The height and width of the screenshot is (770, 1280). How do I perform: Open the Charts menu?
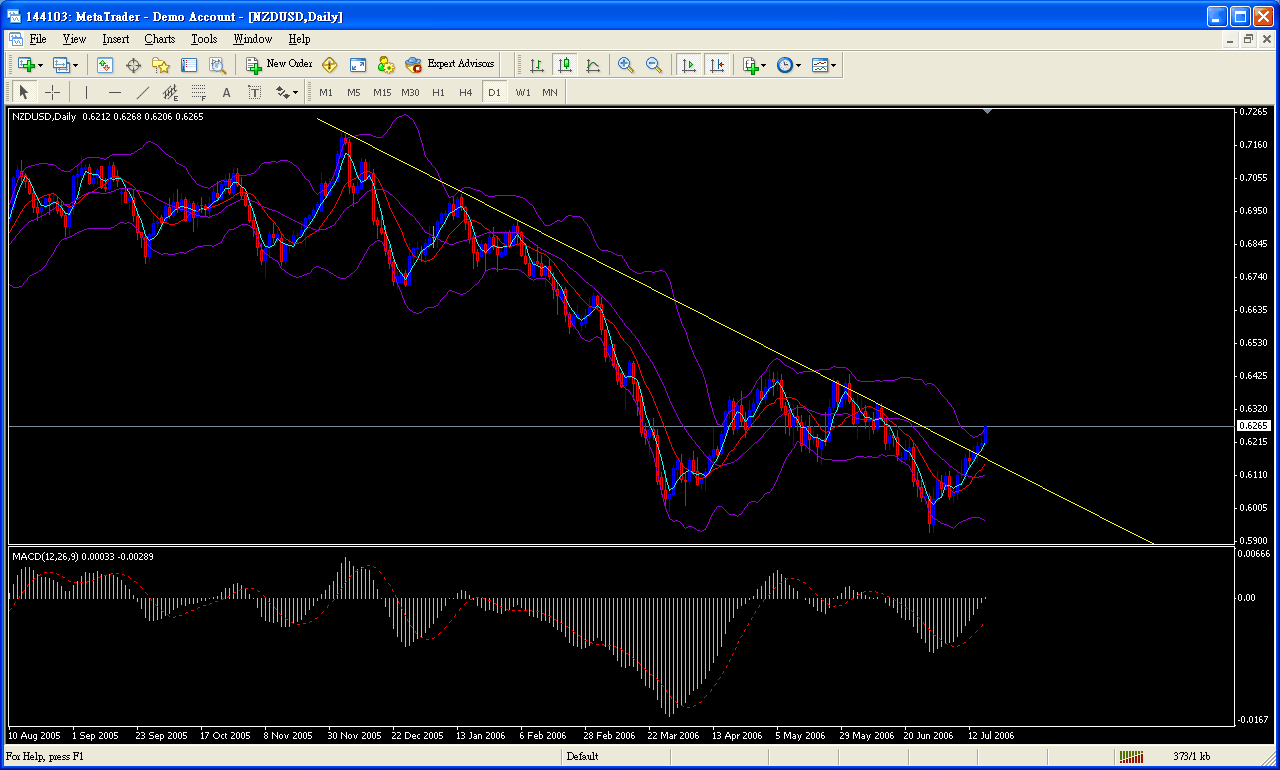tap(159, 39)
